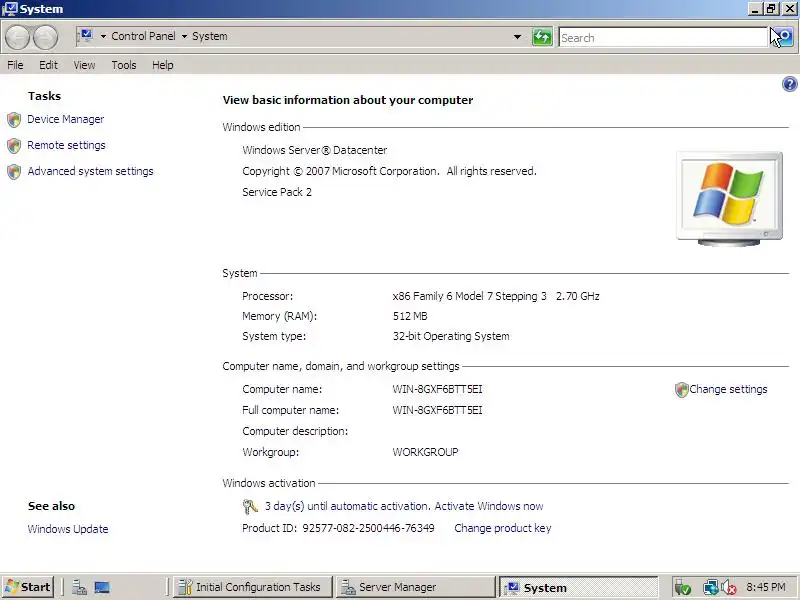Click the muted volume tray icon

(x=729, y=588)
